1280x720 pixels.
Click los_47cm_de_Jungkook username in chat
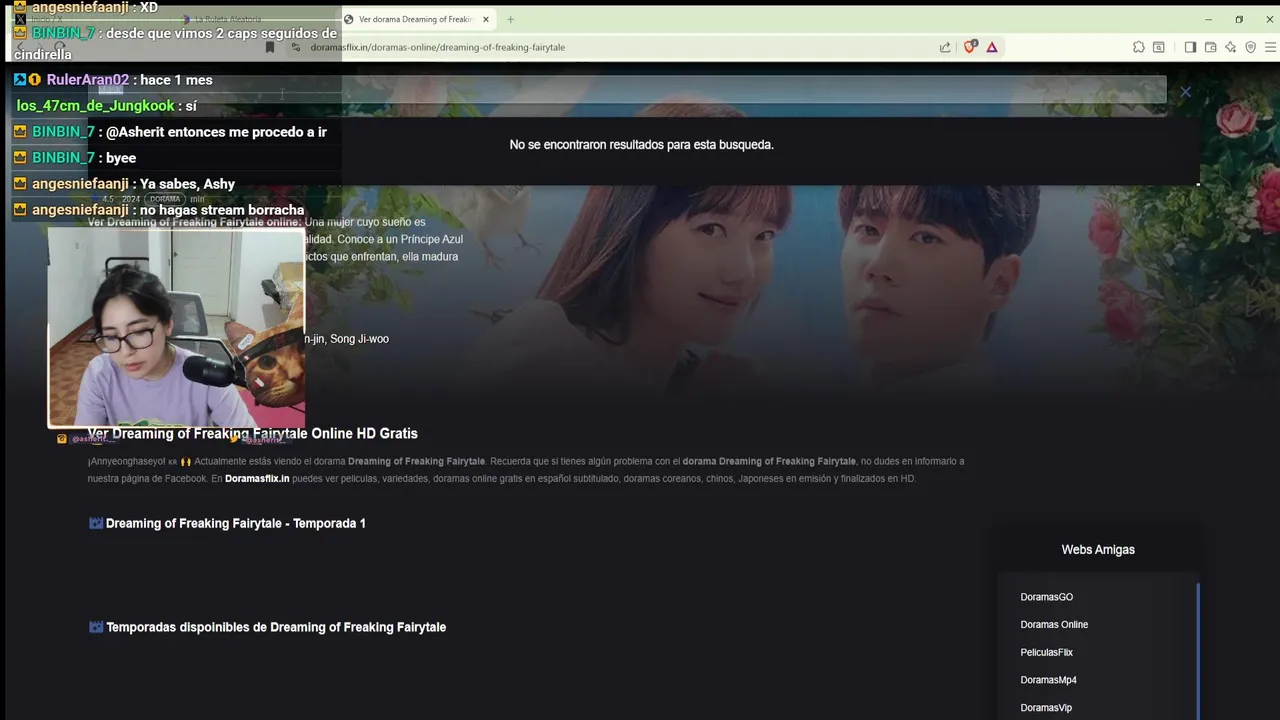click(x=95, y=106)
